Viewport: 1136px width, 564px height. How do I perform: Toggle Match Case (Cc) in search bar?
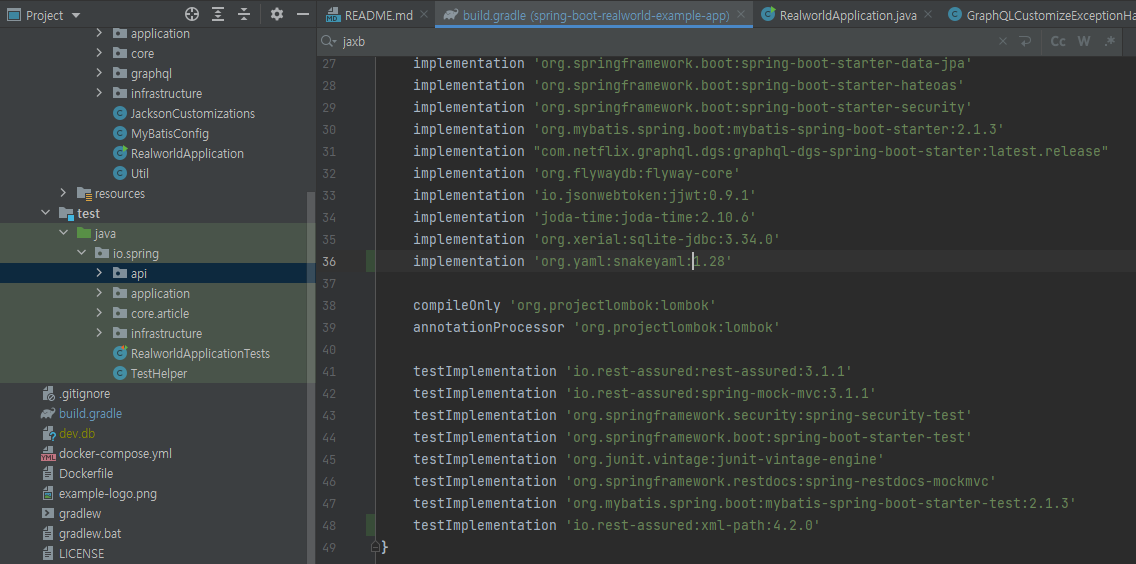coord(1058,42)
